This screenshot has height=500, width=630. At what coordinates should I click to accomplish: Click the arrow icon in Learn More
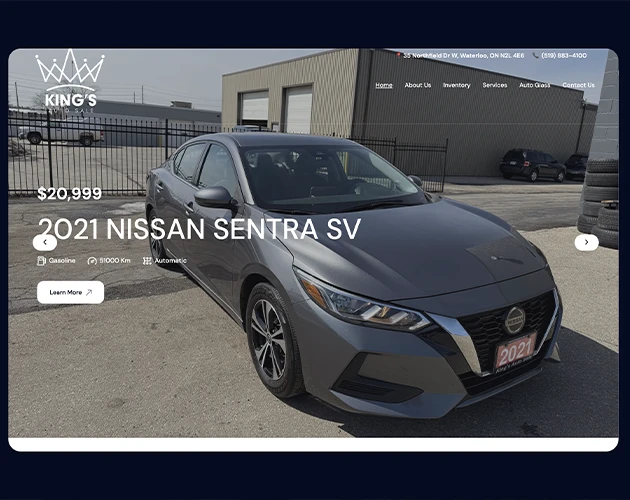(x=89, y=292)
